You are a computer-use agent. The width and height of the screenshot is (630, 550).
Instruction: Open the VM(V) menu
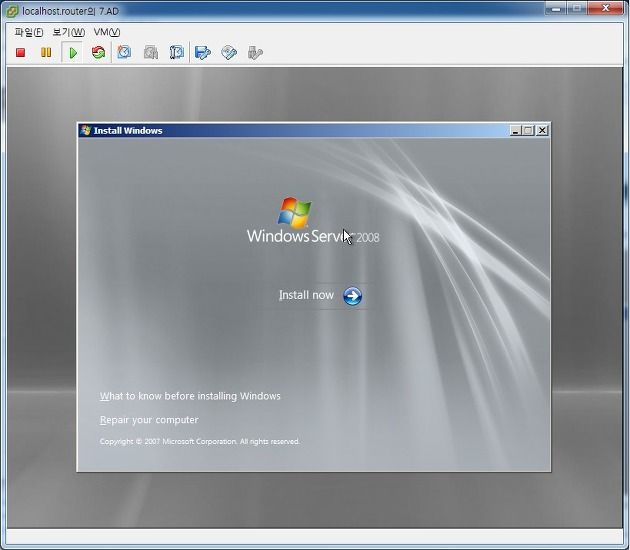tap(107, 32)
